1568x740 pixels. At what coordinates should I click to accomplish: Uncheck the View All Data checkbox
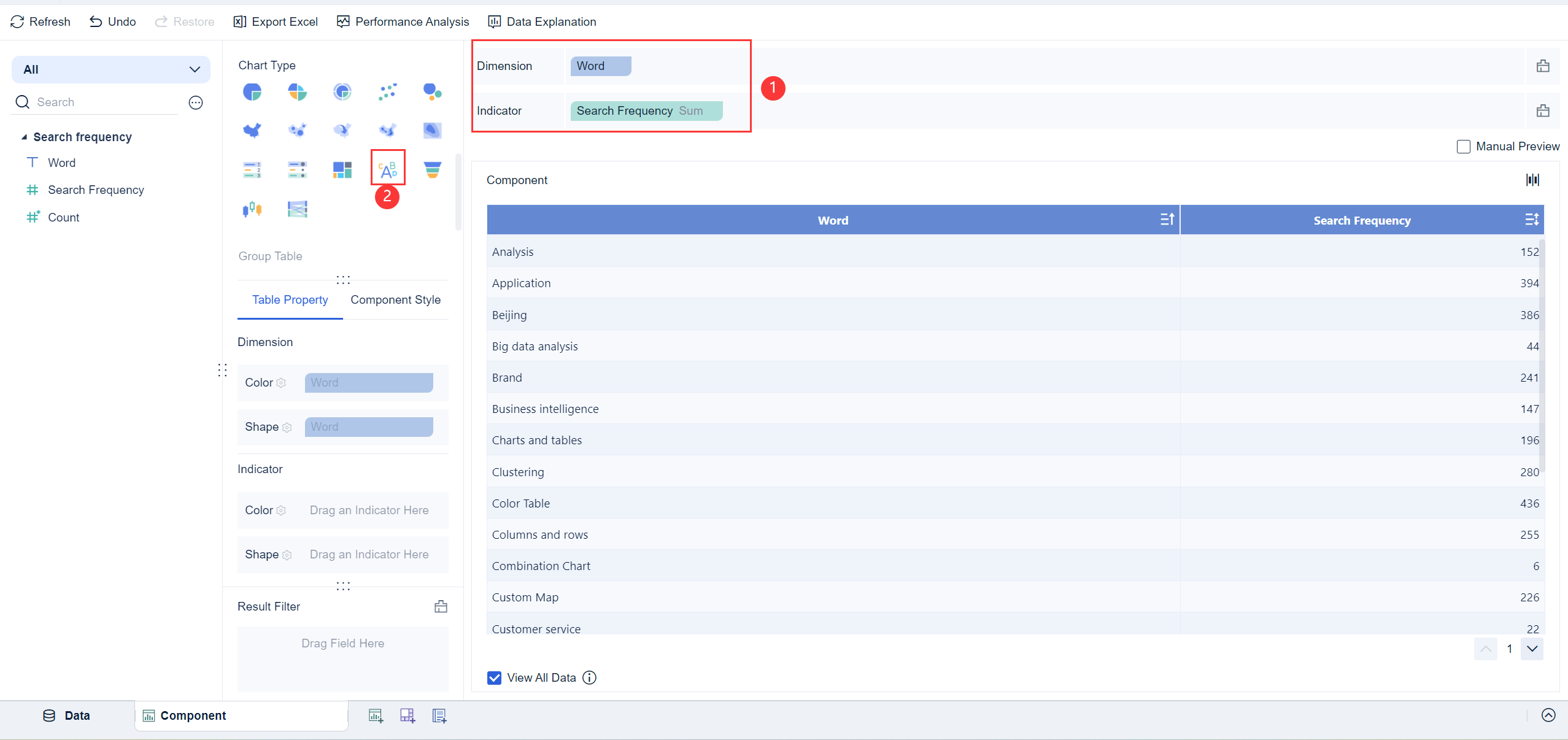(494, 677)
